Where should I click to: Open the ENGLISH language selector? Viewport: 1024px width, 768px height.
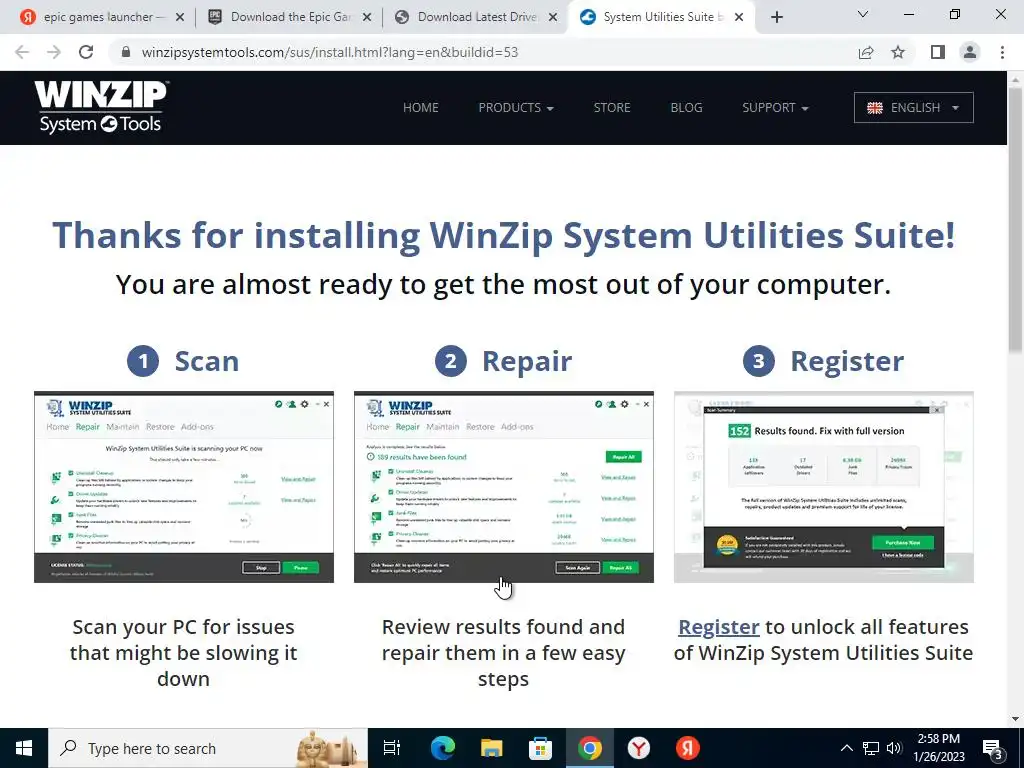click(x=913, y=108)
